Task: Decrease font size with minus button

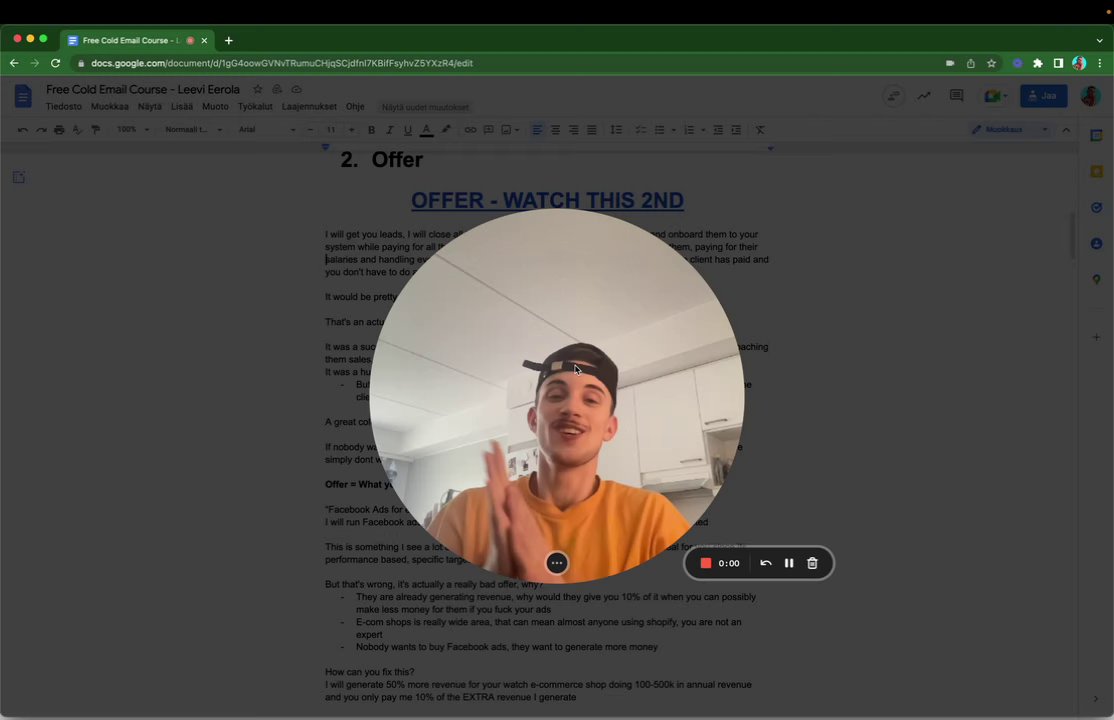Action: point(310,130)
